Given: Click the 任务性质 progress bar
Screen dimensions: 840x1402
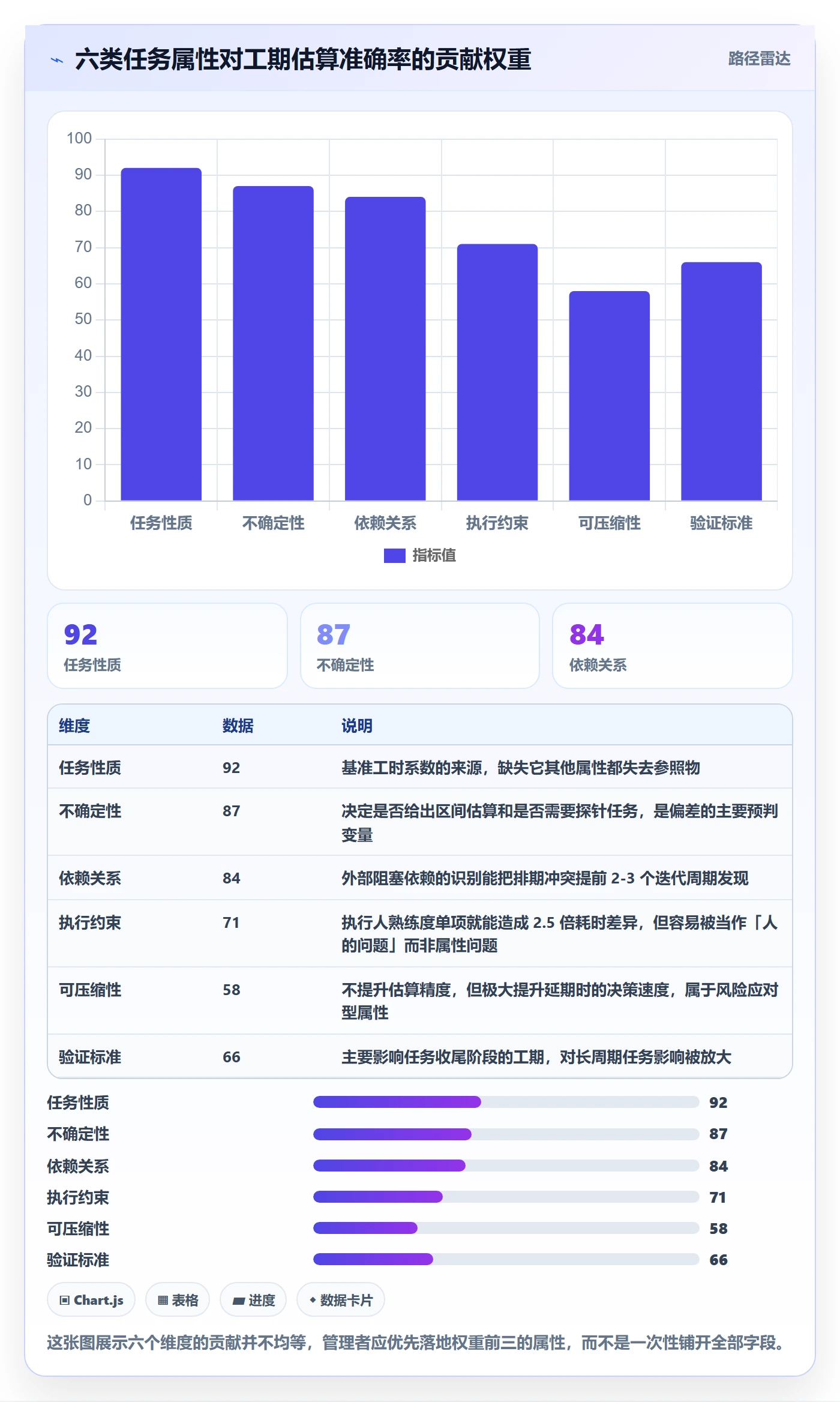Looking at the screenshot, I should coord(506,1102).
